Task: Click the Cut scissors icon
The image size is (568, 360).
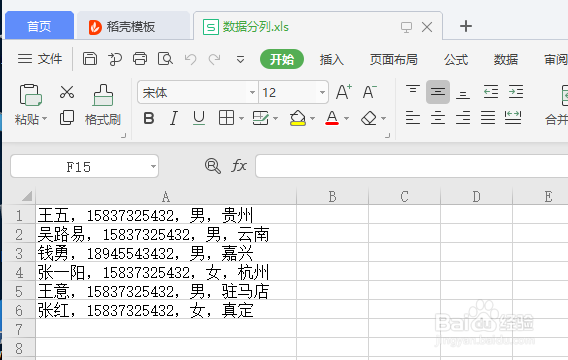Action: pyautogui.click(x=67, y=92)
